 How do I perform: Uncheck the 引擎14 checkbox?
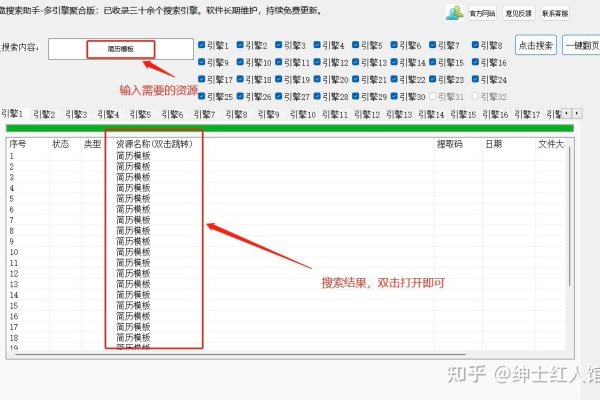pyautogui.click(x=394, y=62)
